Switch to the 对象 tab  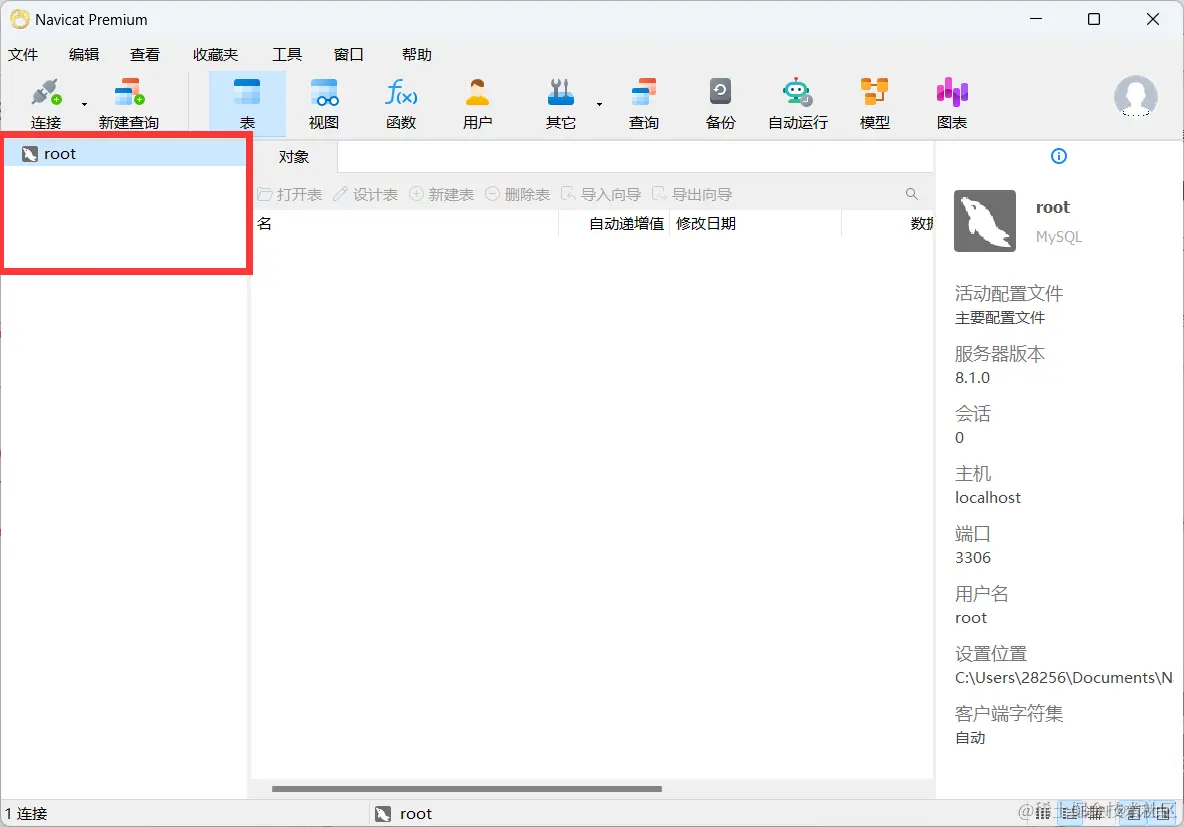click(x=294, y=157)
